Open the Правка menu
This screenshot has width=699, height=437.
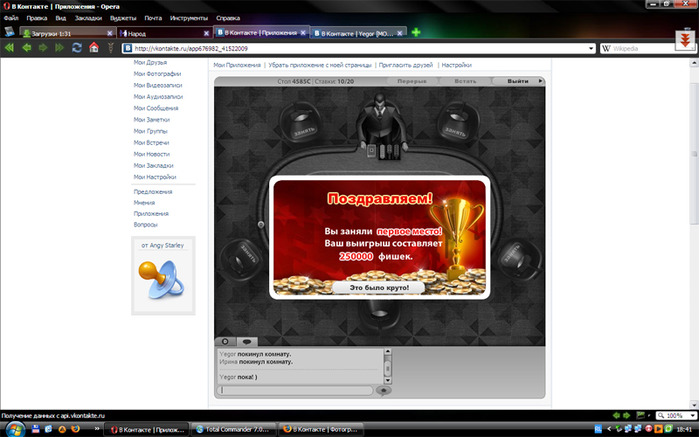coord(37,18)
